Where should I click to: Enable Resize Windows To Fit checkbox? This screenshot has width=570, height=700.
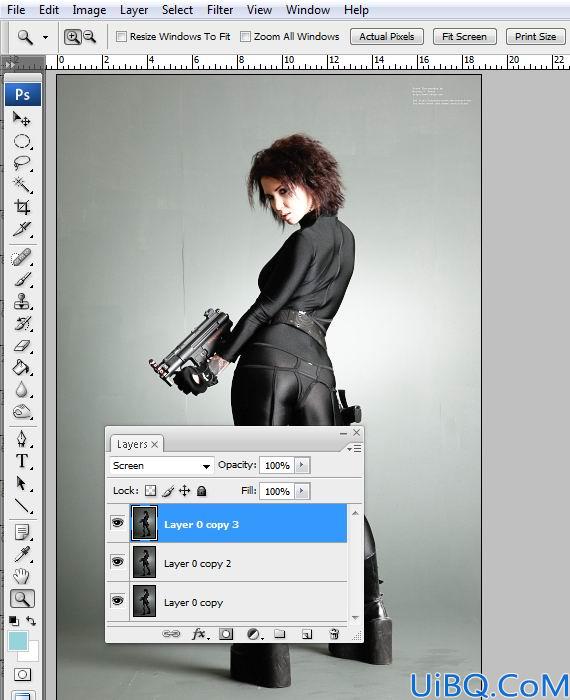click(x=121, y=37)
